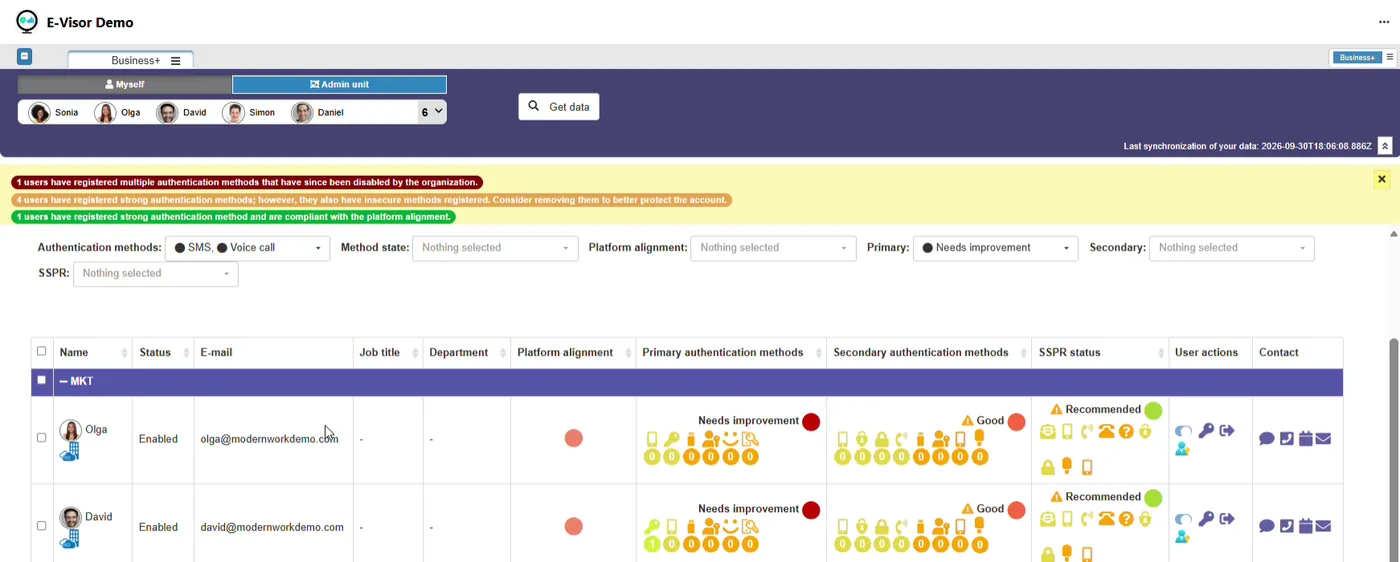Viewport: 1400px width, 562px height.
Task: Click the user-edit icon under Olga's user actions
Action: tap(1182, 450)
